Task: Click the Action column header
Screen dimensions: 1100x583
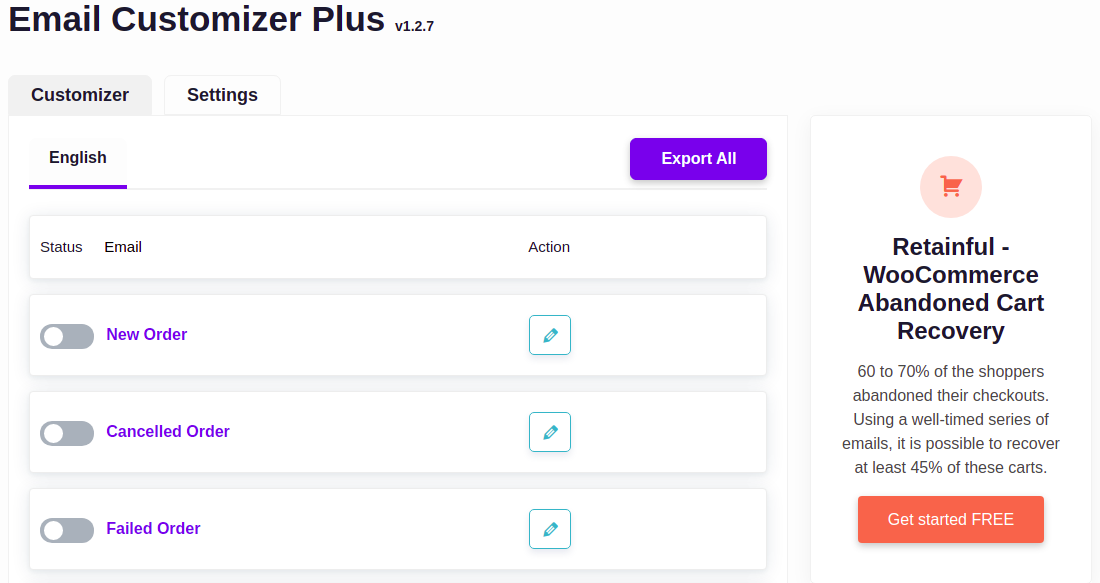Action: pyautogui.click(x=549, y=247)
